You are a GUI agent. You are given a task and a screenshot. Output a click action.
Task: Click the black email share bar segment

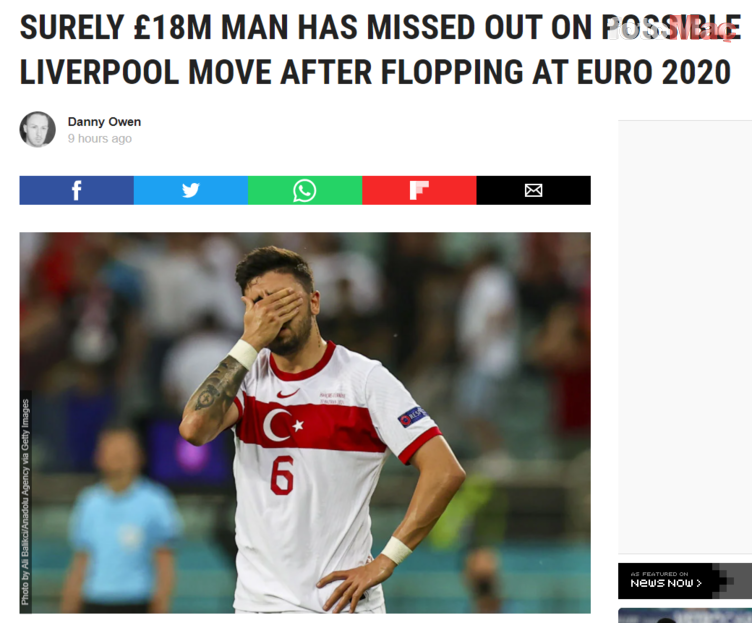point(534,190)
